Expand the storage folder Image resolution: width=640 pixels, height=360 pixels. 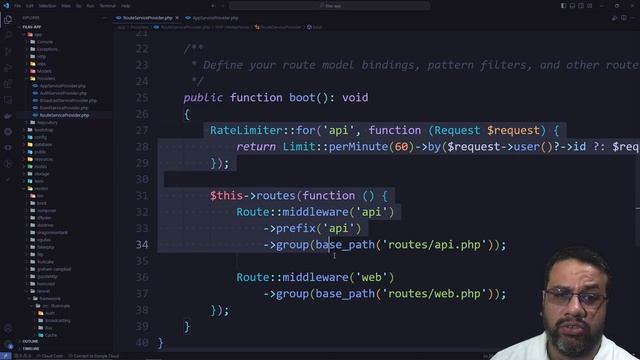[x=42, y=174]
